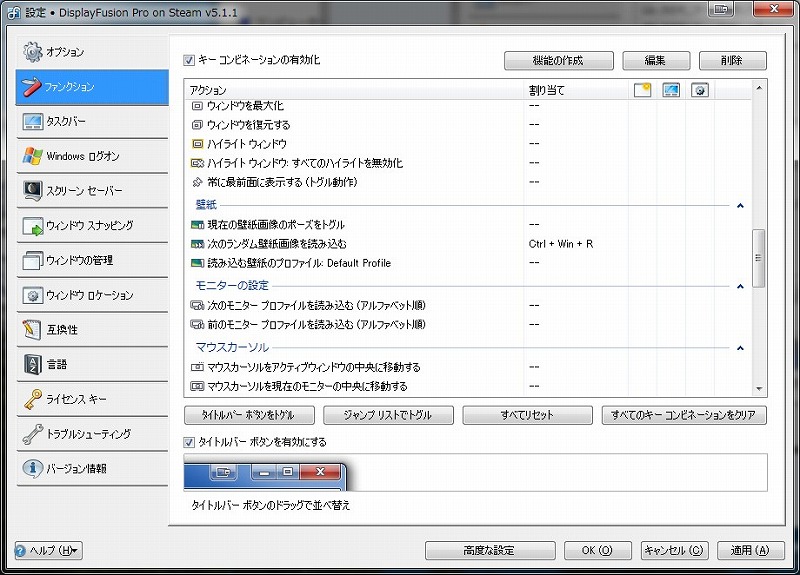Click the キャンセル (C) button

[674, 551]
